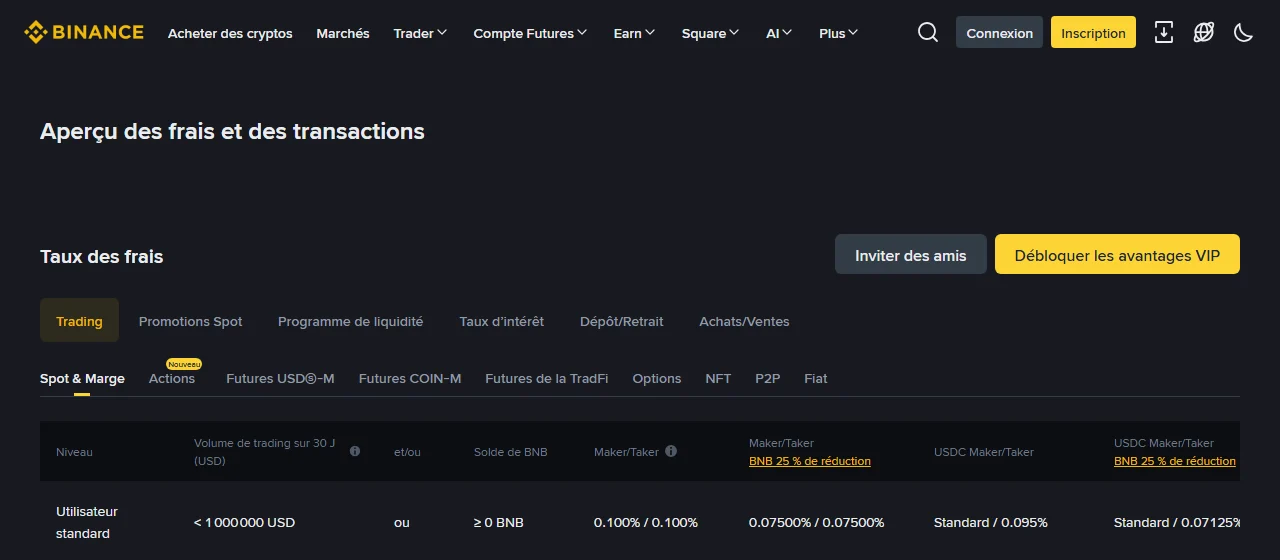
Task: Click the ≥ 0 BNB cell
Action: (x=498, y=522)
